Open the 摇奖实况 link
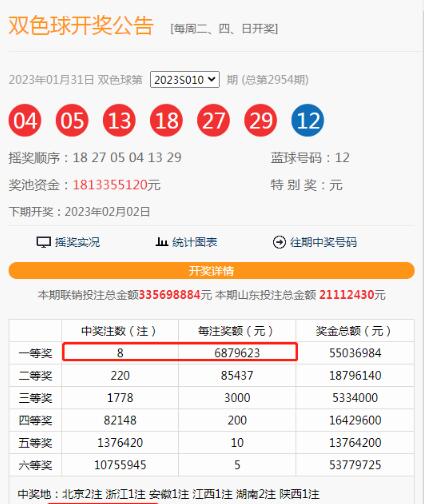The image size is (424, 504). (77, 242)
